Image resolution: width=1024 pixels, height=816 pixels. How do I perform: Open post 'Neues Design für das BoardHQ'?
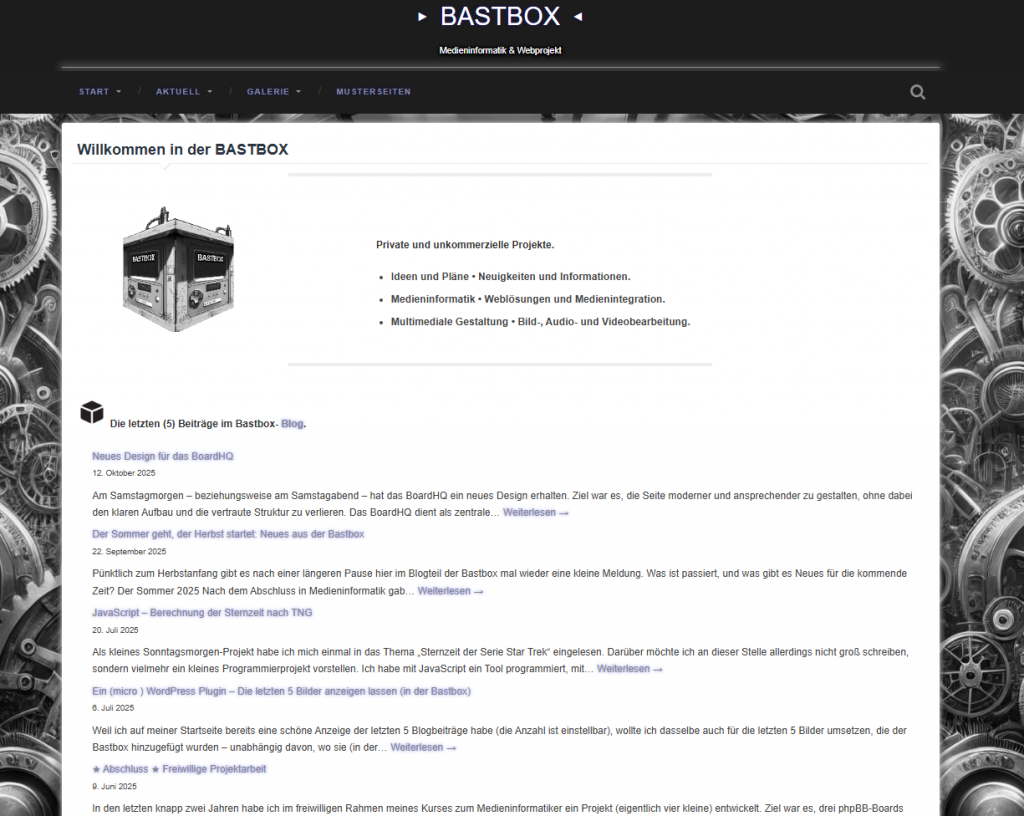point(163,456)
